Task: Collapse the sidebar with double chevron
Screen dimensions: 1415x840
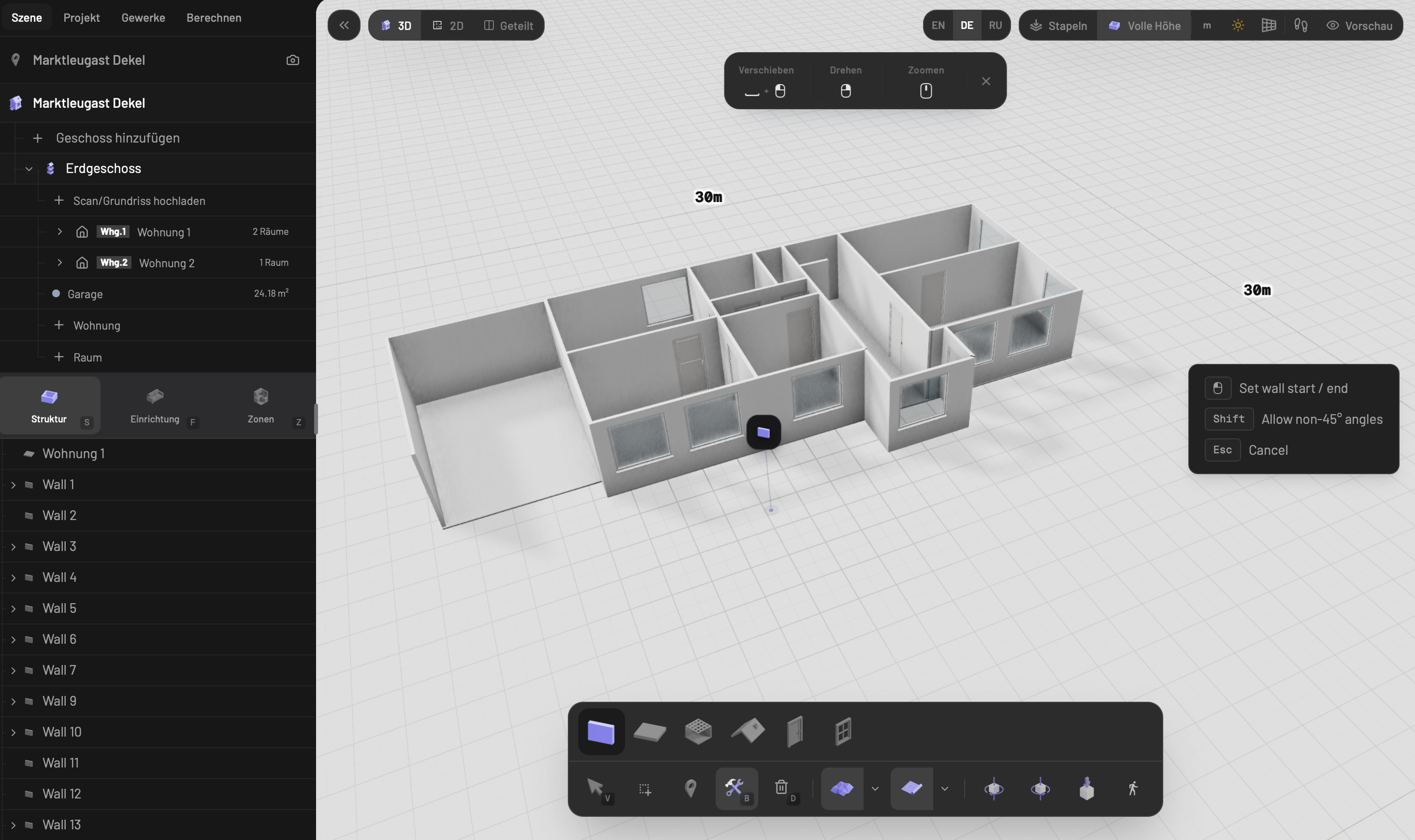Action: pos(344,25)
